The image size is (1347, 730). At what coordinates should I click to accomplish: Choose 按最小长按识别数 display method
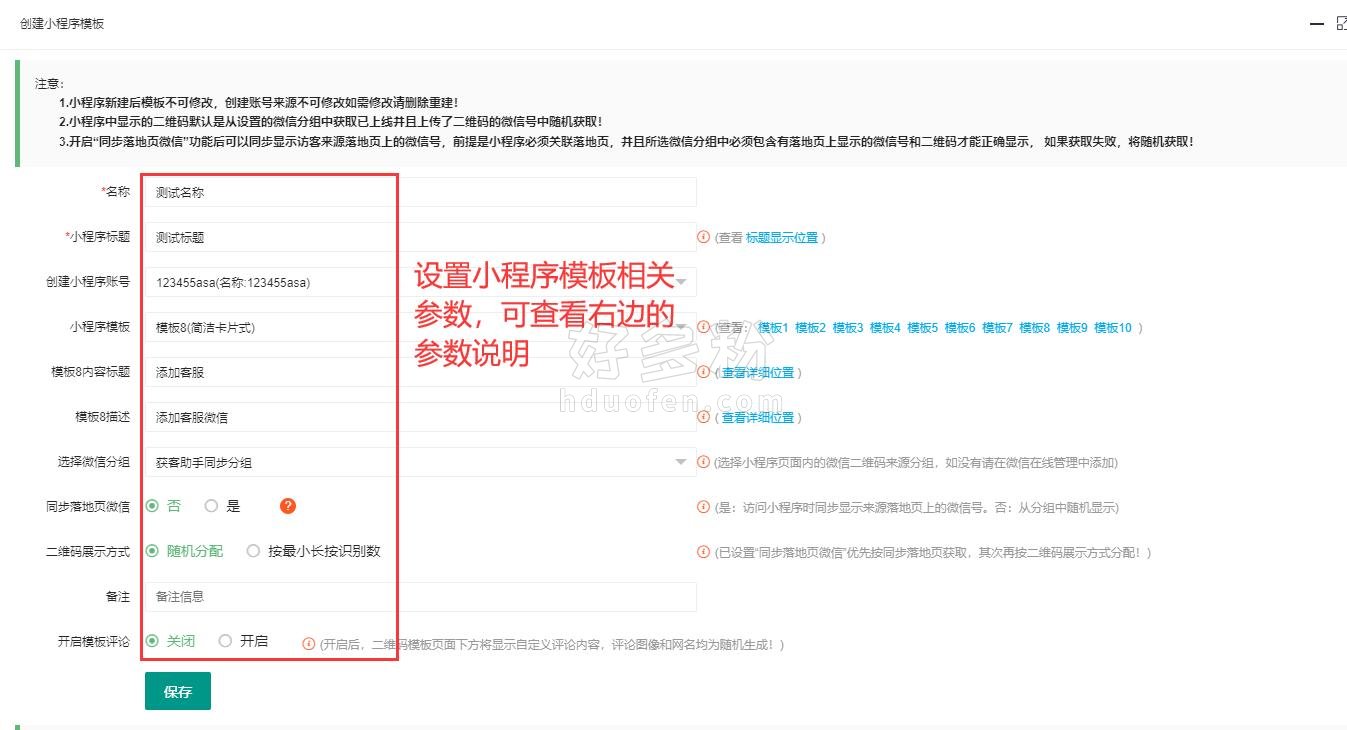(254, 551)
